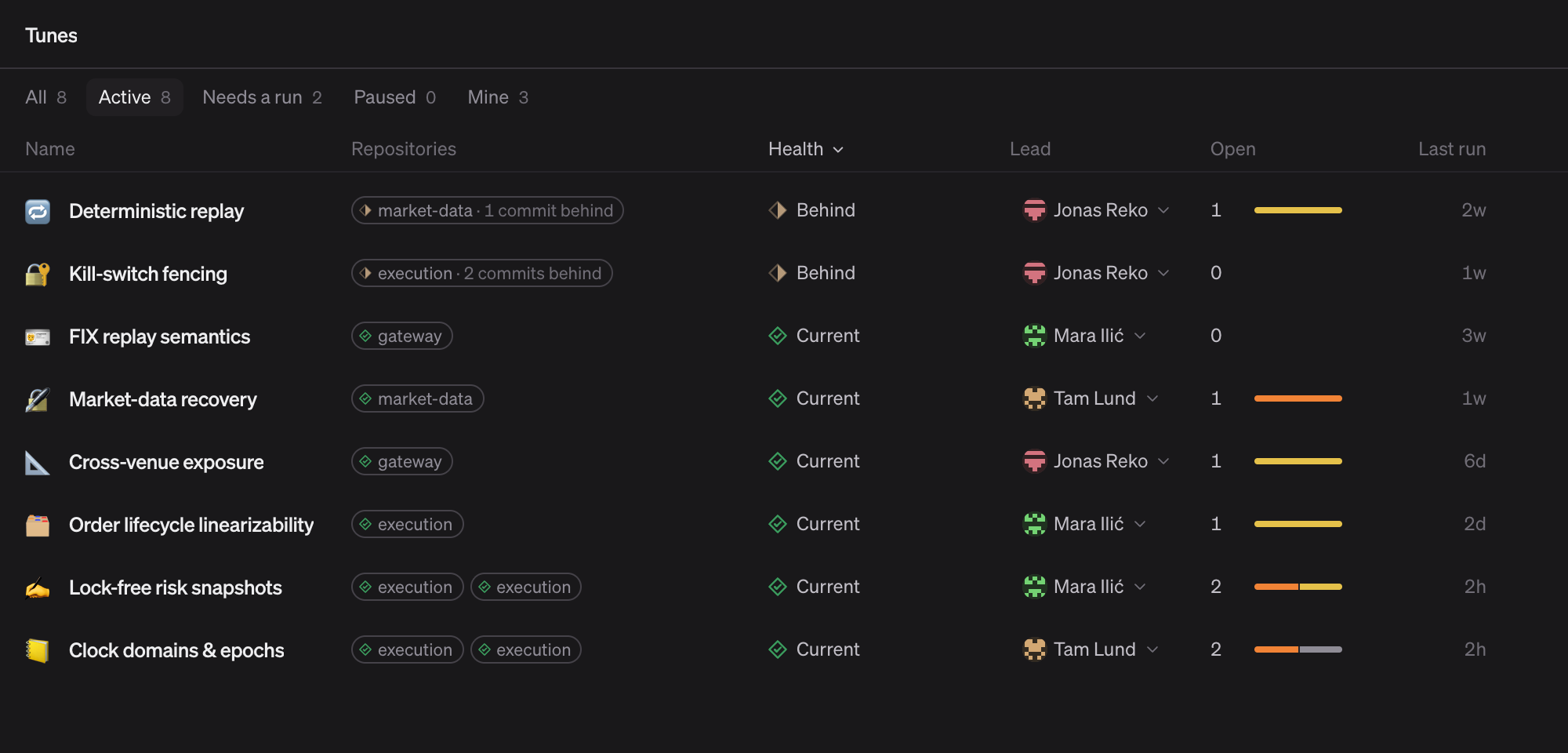Click Tam Lund avatar in Market-data recovery row
1568x753 pixels.
(x=1035, y=398)
